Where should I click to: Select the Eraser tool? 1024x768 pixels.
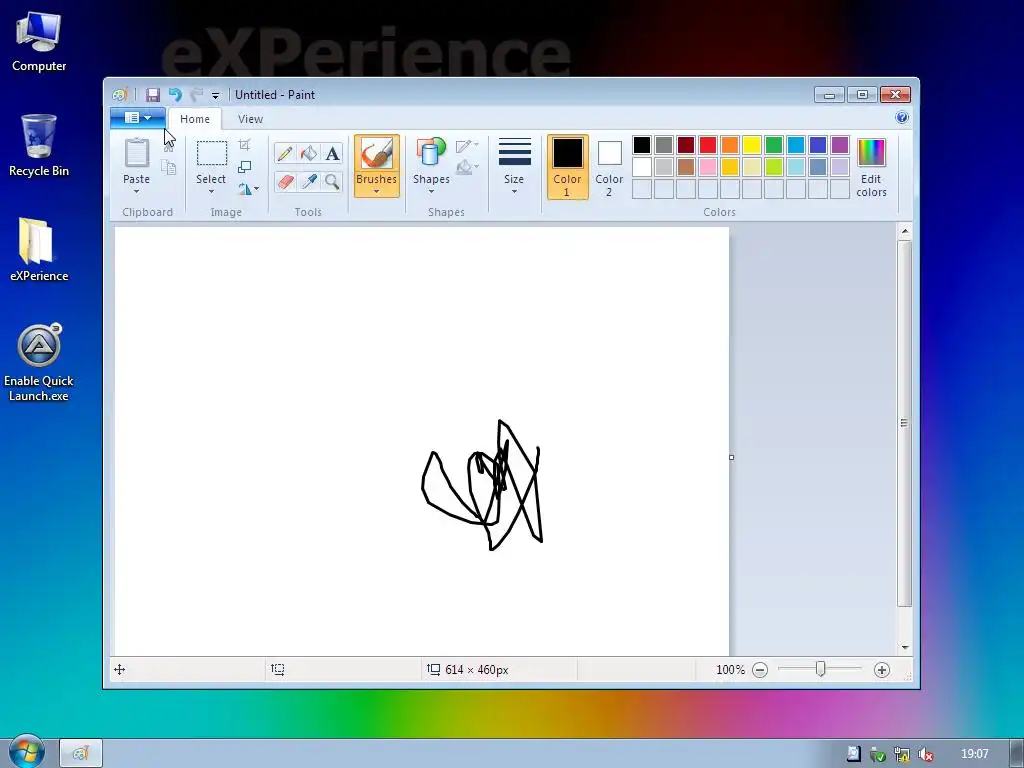[285, 181]
